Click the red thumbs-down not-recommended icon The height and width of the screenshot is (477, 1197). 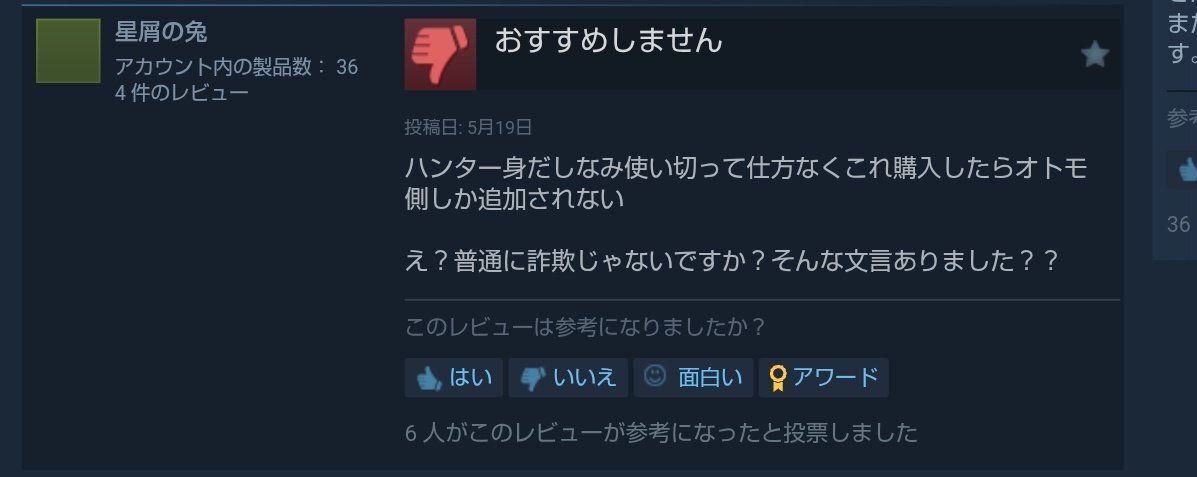pos(440,54)
